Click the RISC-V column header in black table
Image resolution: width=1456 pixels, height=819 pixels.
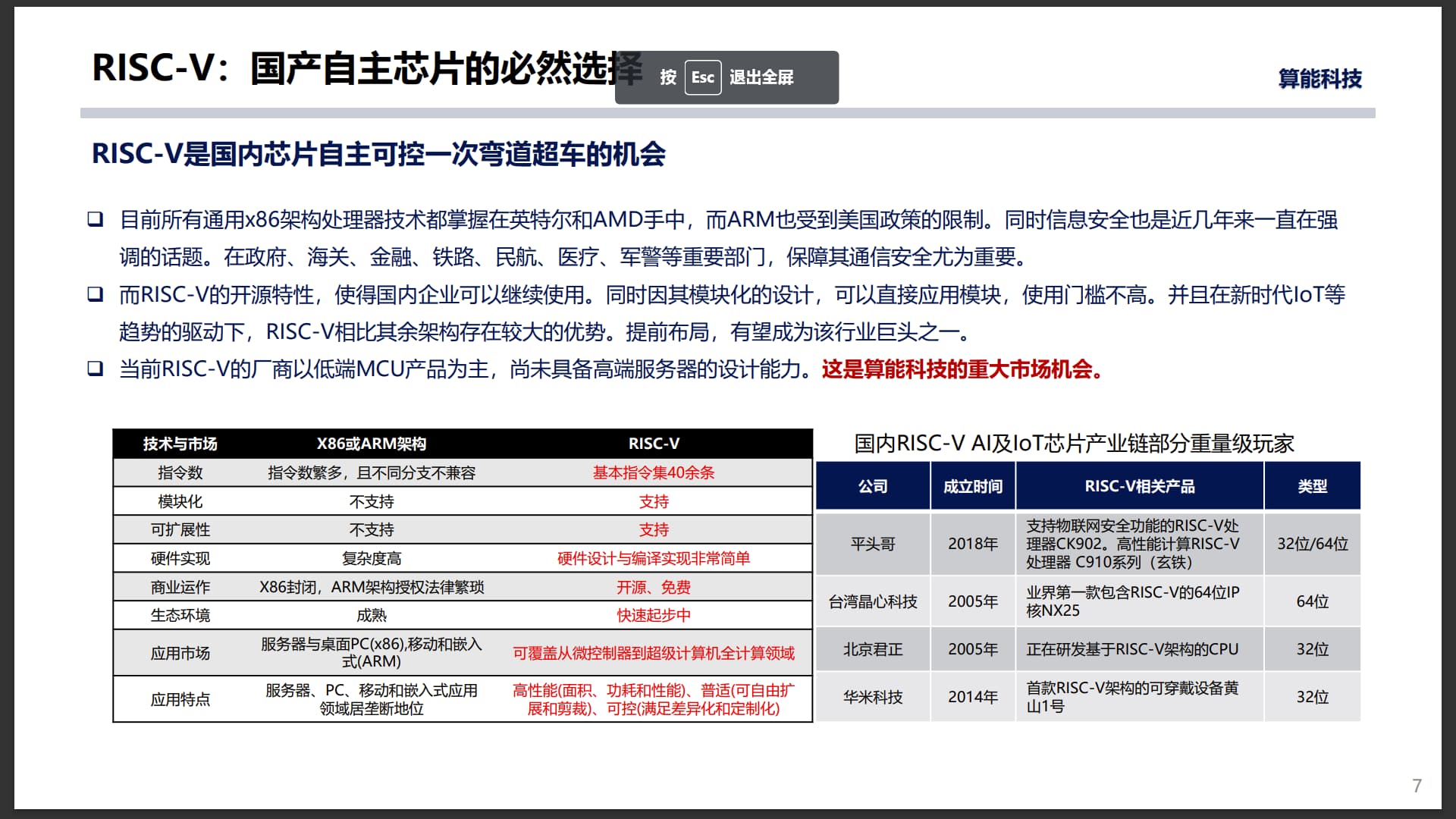(x=654, y=444)
